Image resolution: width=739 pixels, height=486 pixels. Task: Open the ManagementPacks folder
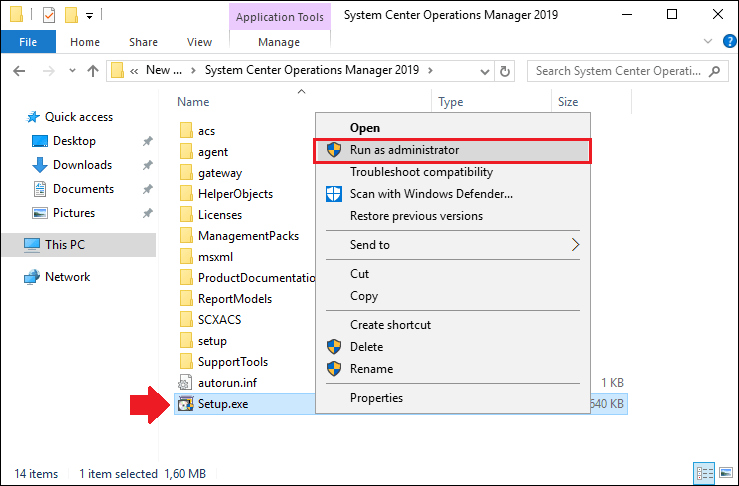248,236
